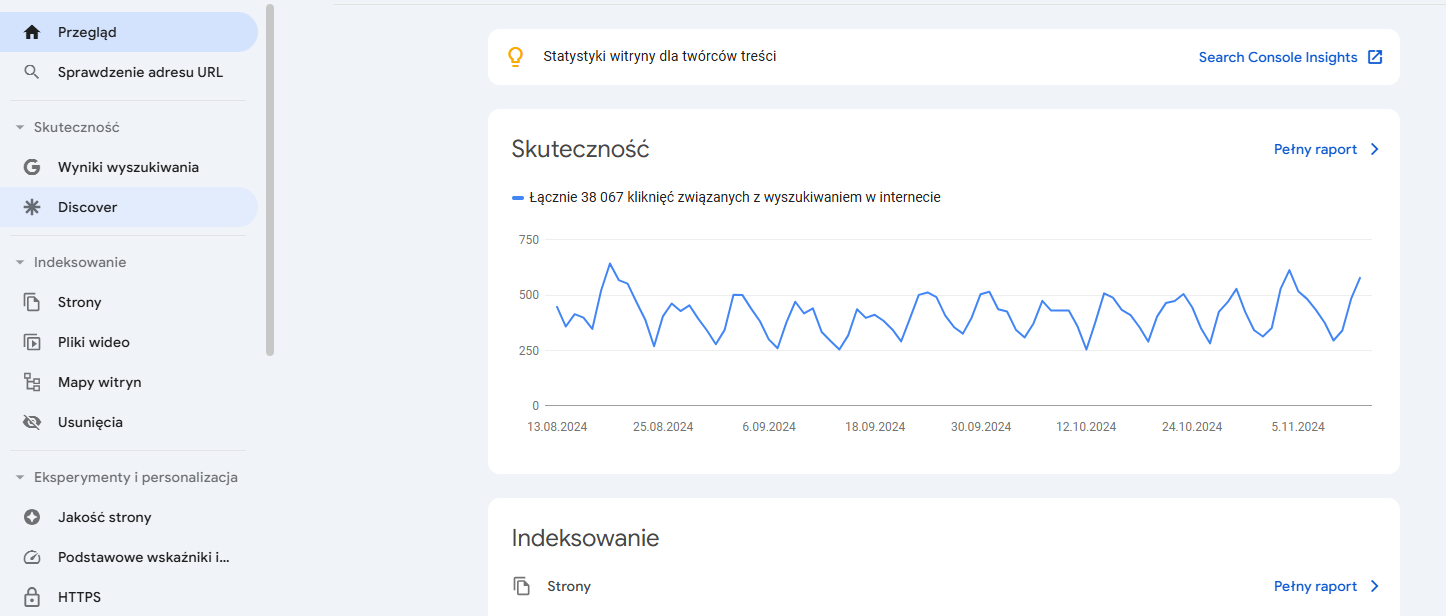Image resolution: width=1446 pixels, height=616 pixels.
Task: Click the sidebar scrollbar handle
Action: pyautogui.click(x=267, y=180)
